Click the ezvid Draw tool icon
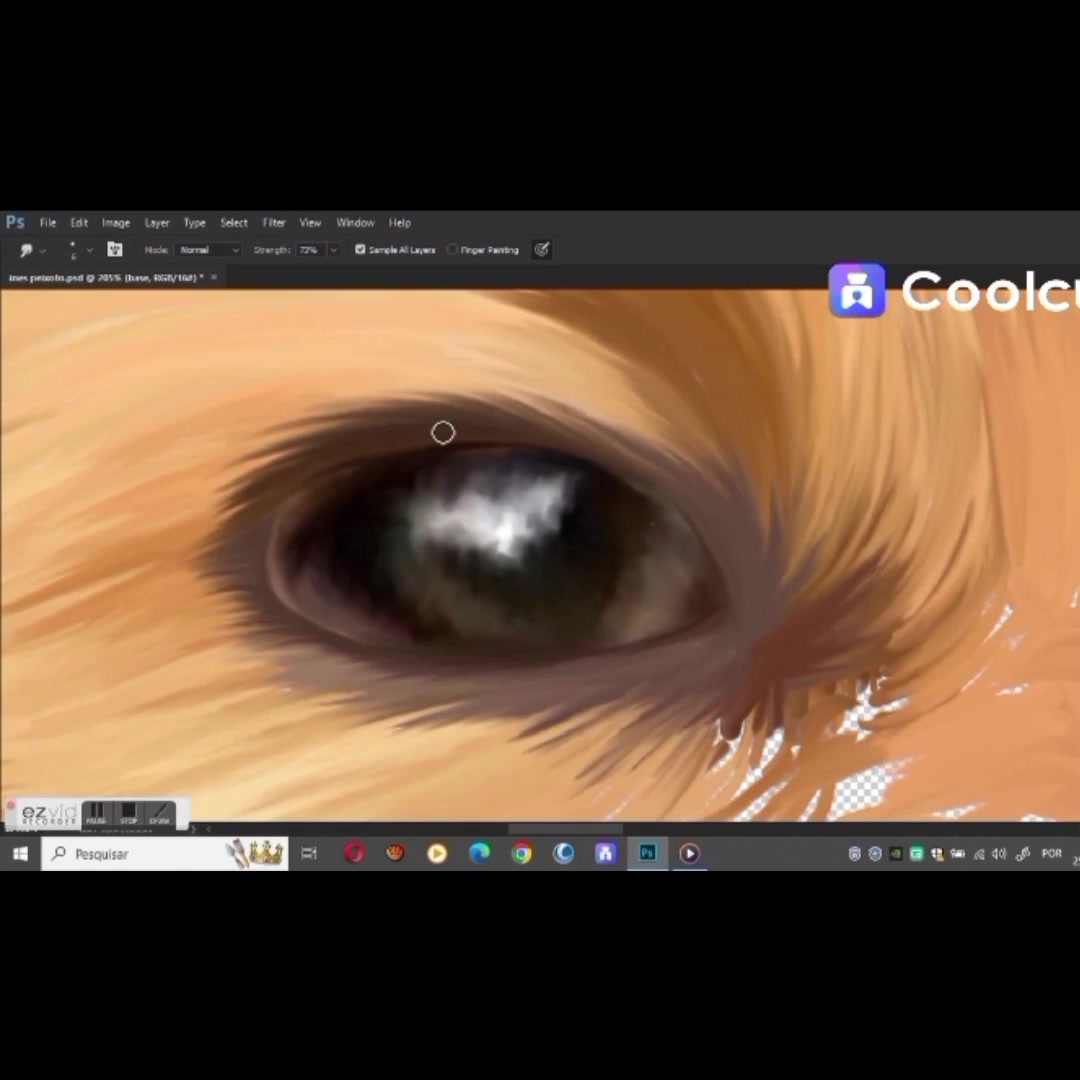Screen dimensions: 1080x1080 (160, 813)
